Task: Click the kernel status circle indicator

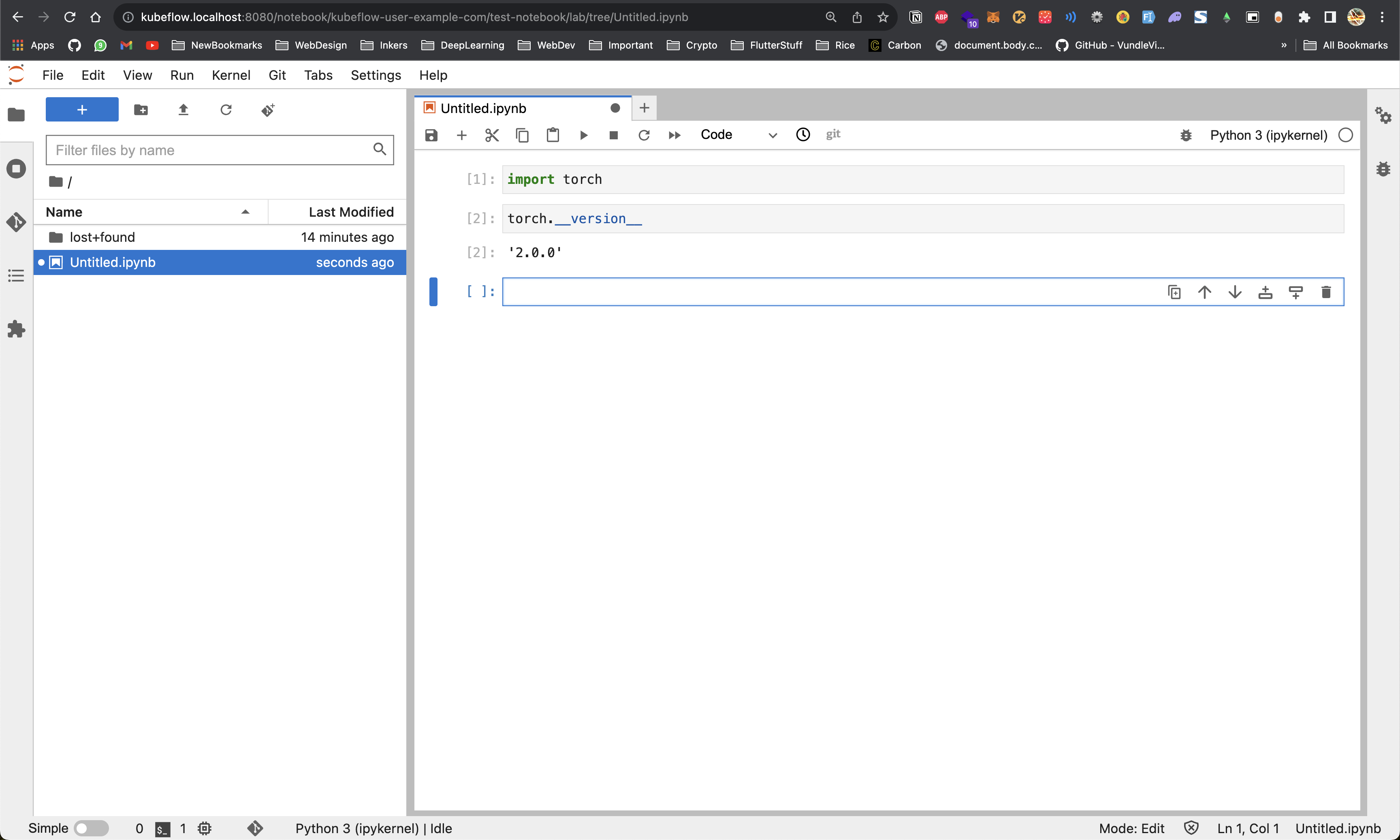Action: click(1346, 135)
